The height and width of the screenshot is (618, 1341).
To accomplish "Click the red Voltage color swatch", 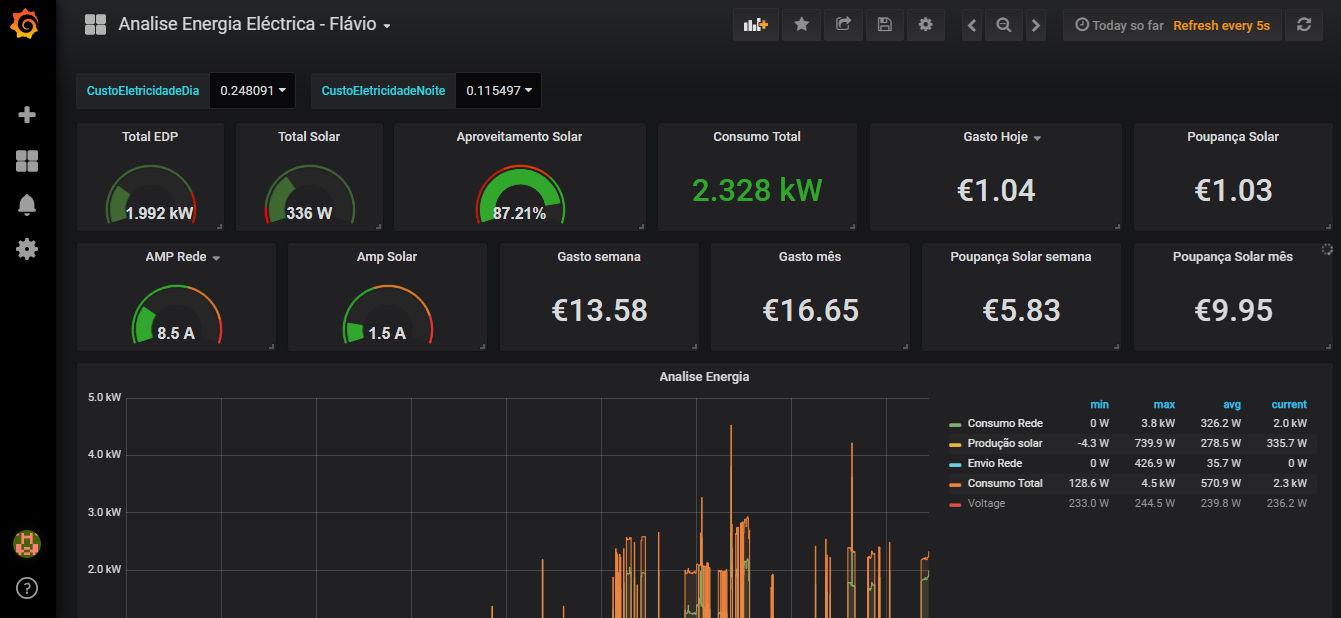I will (955, 505).
